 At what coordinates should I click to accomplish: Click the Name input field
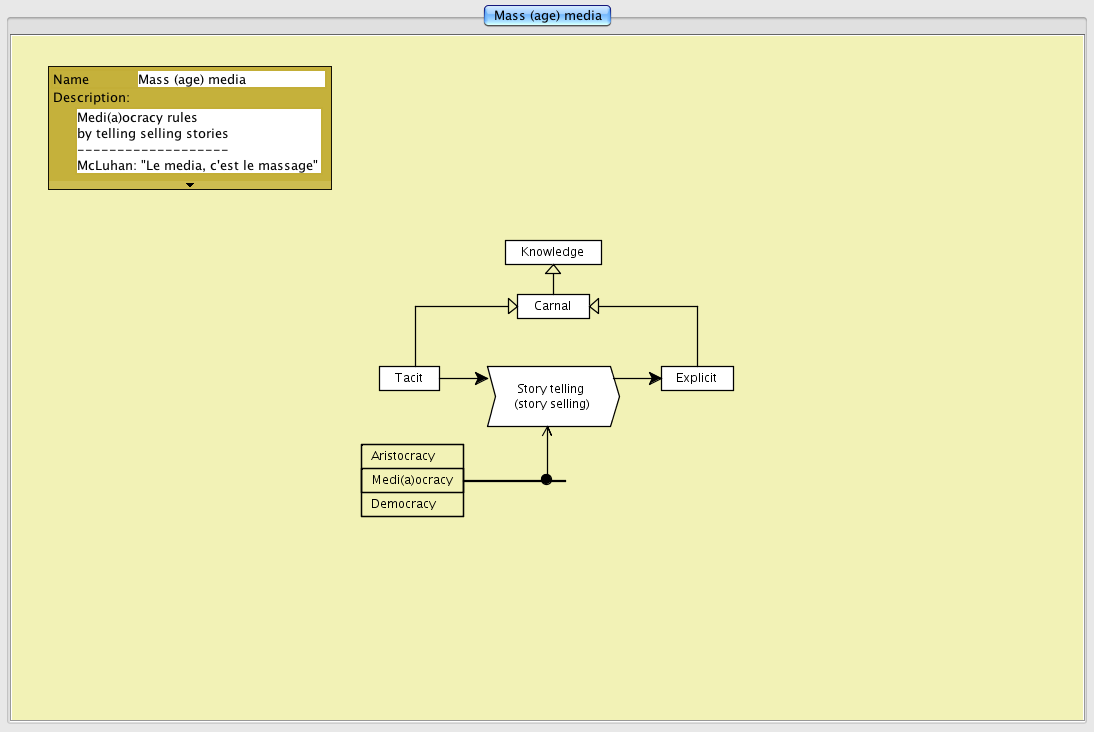[230, 79]
